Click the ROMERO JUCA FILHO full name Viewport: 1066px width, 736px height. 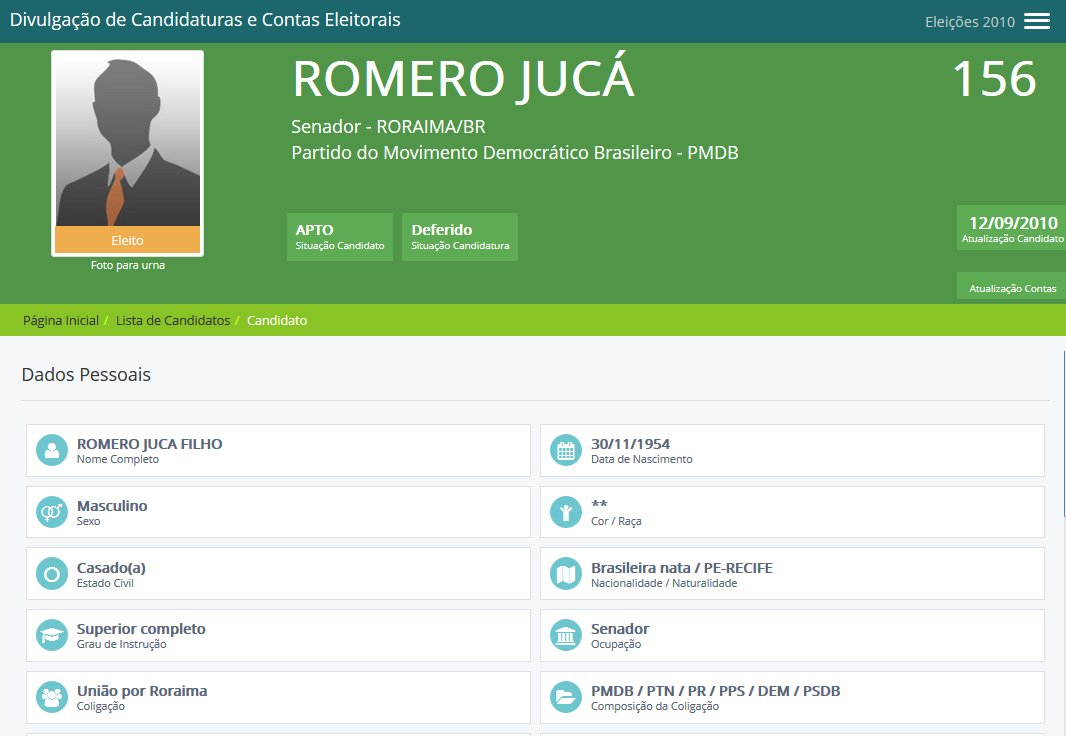click(150, 444)
